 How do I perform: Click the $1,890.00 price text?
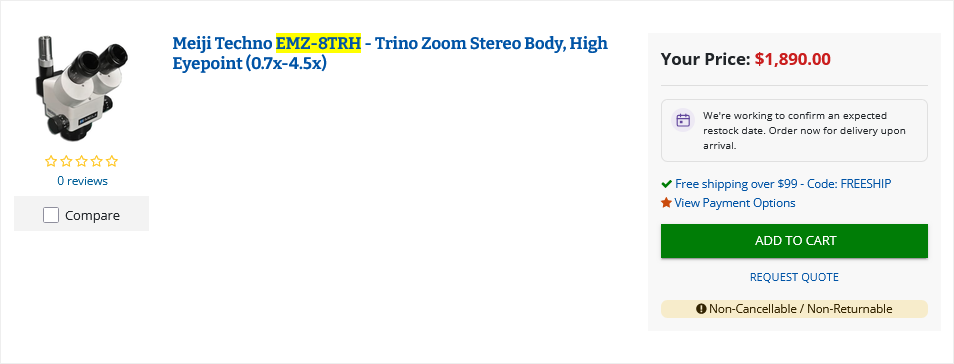(793, 59)
